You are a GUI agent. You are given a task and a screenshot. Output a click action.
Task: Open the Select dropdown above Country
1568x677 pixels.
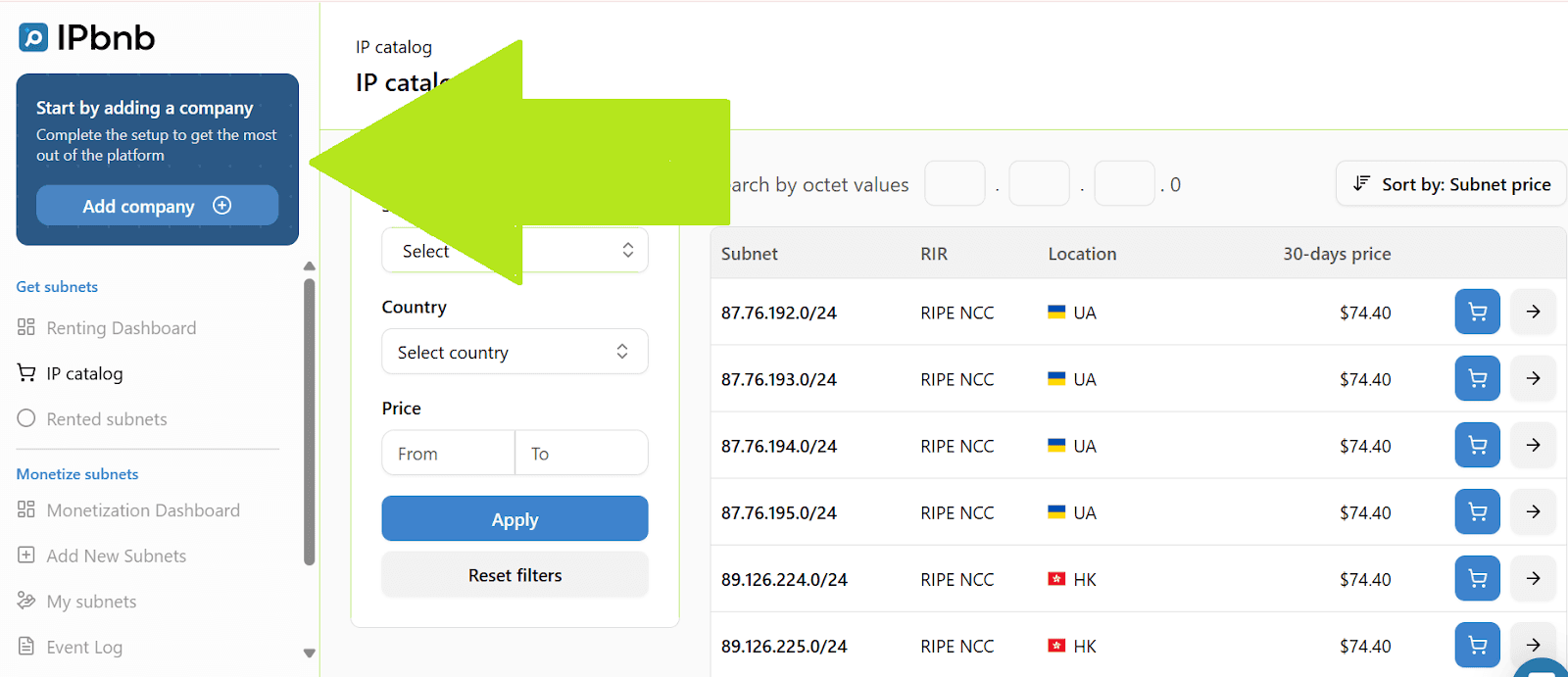[514, 251]
